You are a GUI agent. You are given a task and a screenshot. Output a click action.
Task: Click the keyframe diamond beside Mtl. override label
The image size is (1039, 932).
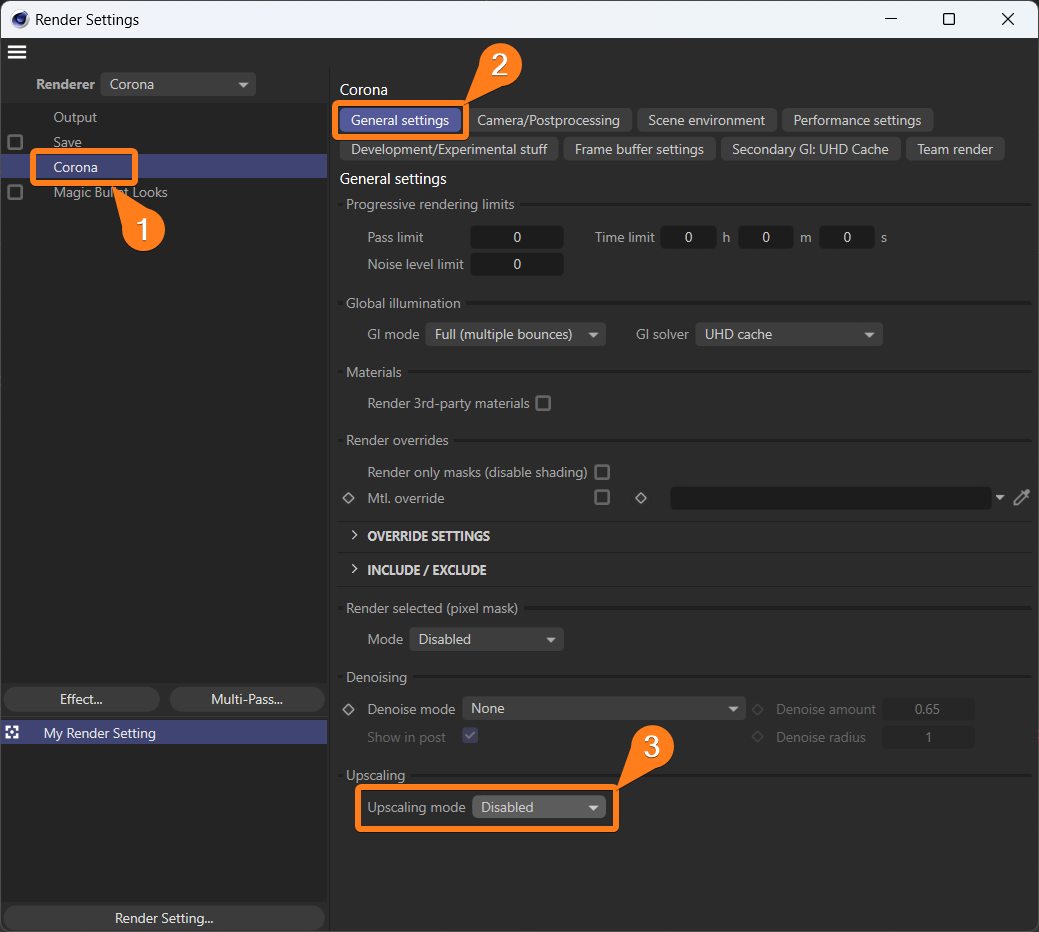pyautogui.click(x=349, y=498)
